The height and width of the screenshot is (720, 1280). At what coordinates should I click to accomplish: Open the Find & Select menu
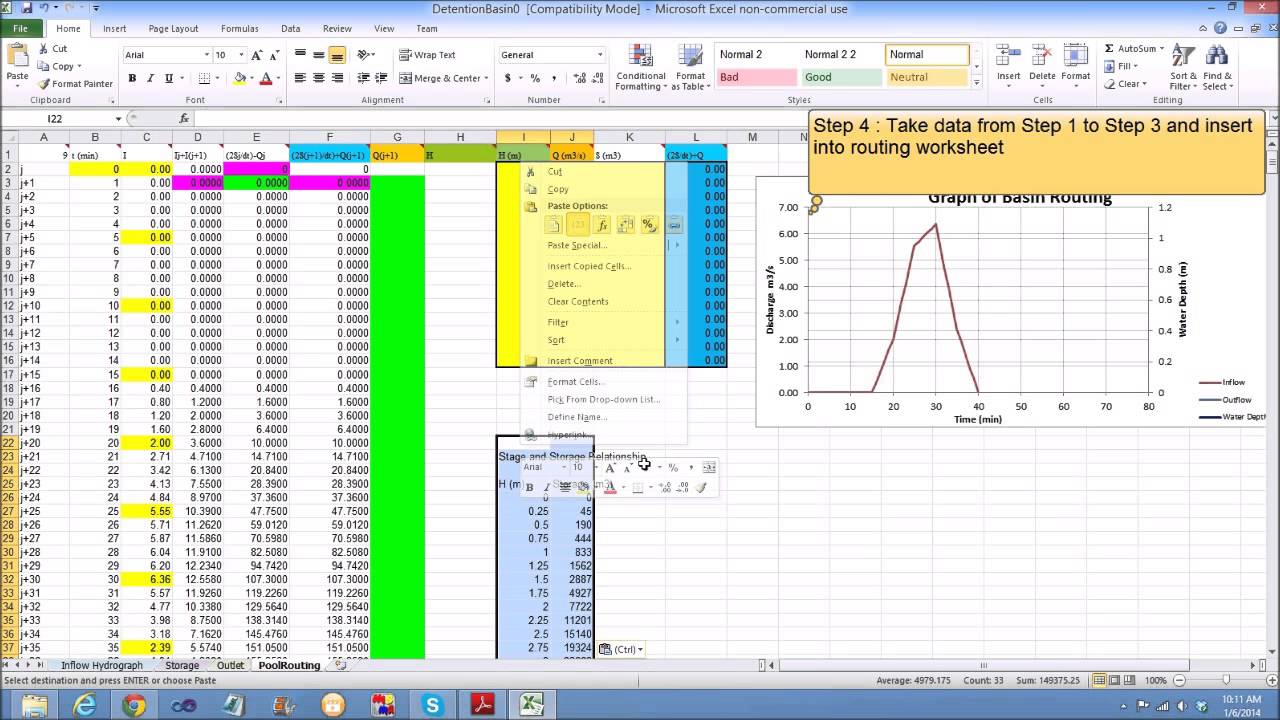coord(1217,67)
